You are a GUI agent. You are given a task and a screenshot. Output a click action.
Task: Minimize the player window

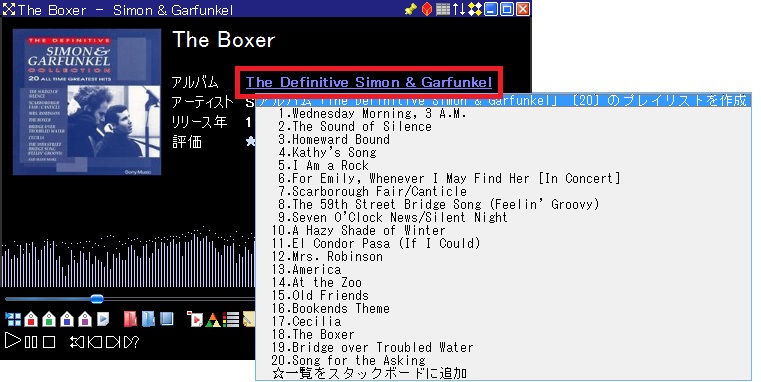pyautogui.click(x=491, y=9)
